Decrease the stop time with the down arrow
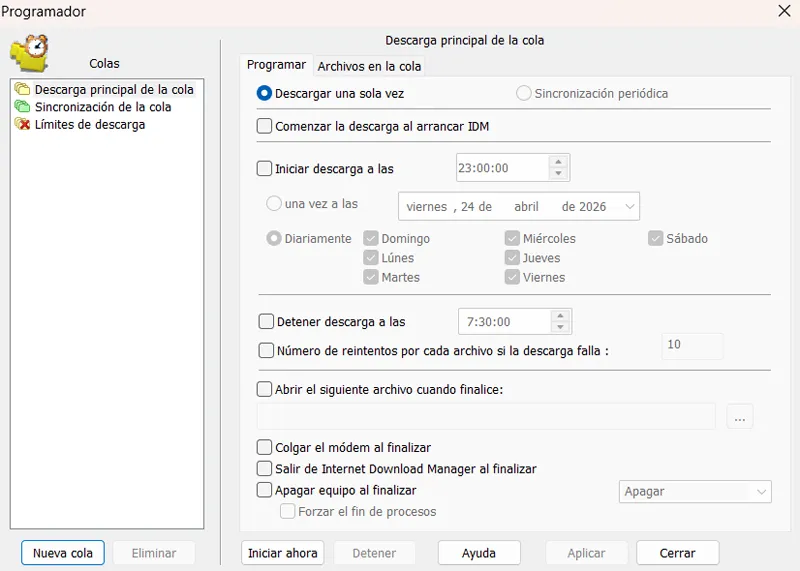Screen dimensions: 800x571 coord(560,328)
